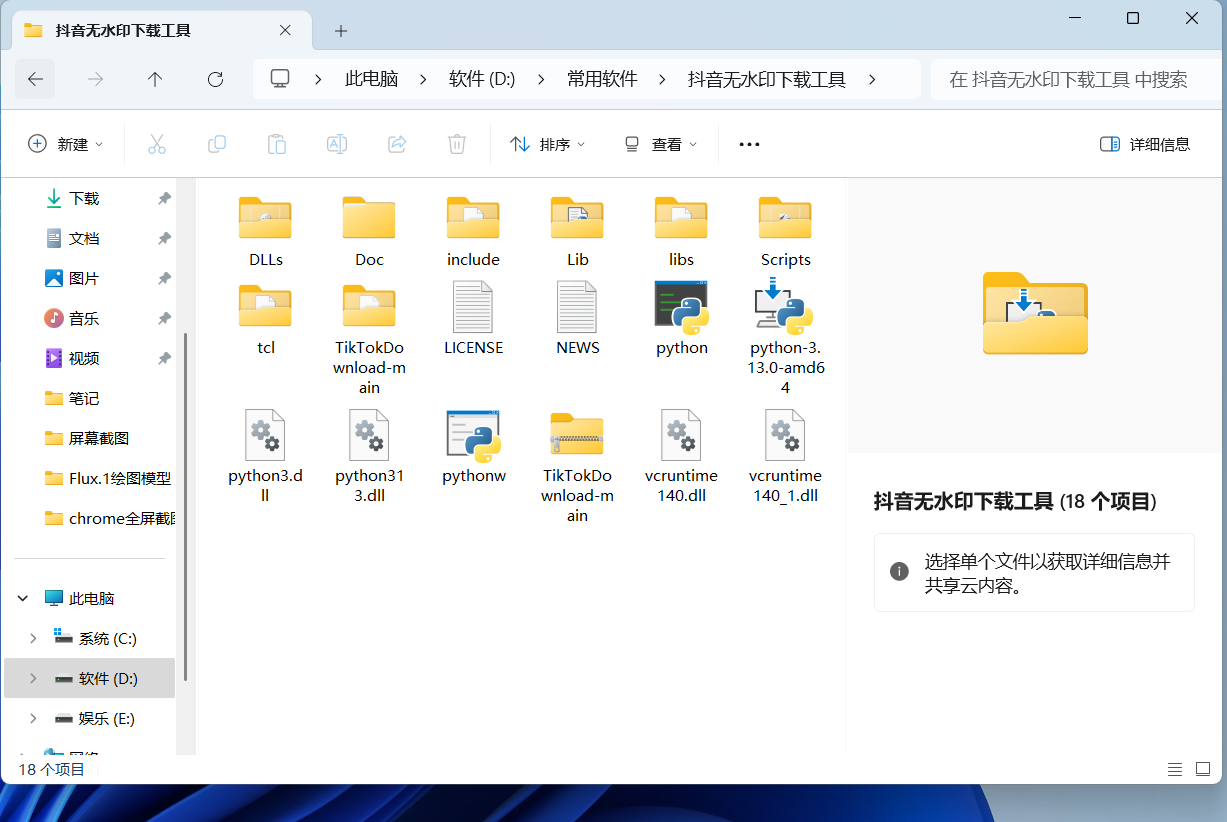Select the Scripts folder
1227x822 pixels.
click(x=786, y=232)
